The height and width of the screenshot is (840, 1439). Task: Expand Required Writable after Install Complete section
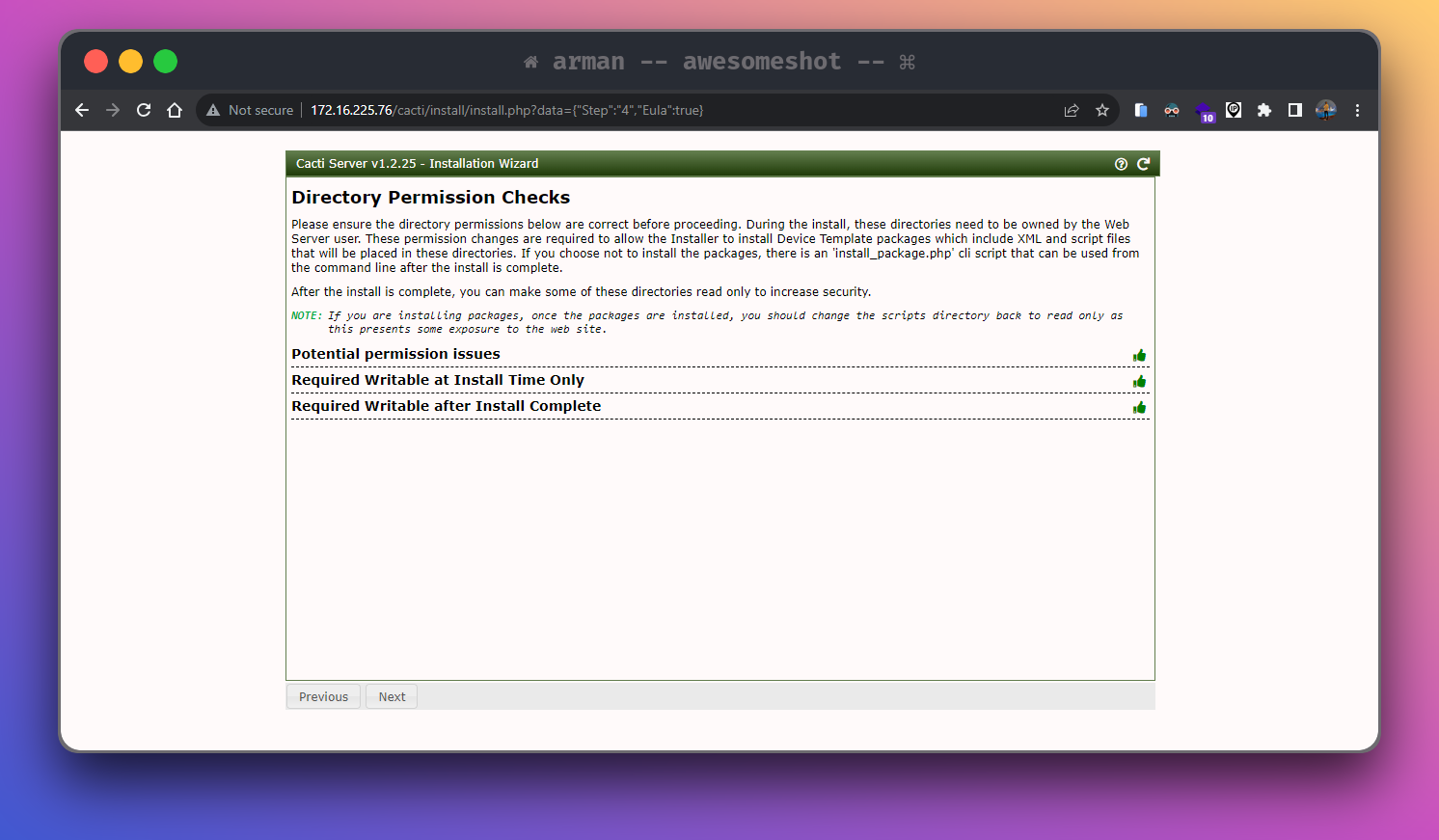719,407
